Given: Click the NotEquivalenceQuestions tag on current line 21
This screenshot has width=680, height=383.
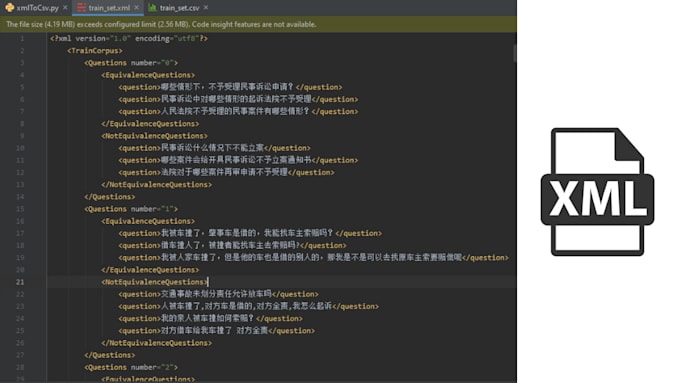Looking at the screenshot, I should click(x=154, y=282).
